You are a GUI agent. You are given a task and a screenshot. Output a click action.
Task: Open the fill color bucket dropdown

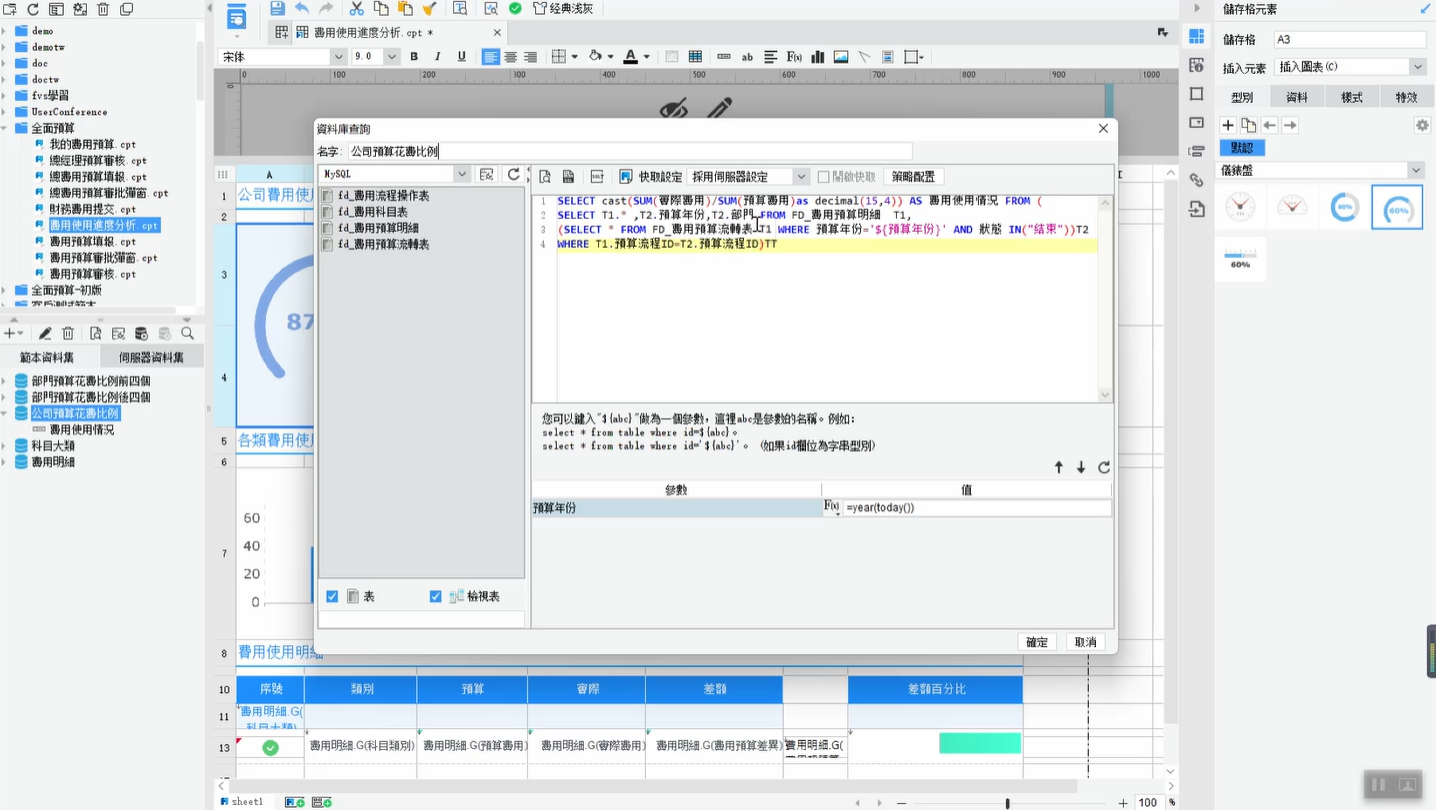point(610,57)
